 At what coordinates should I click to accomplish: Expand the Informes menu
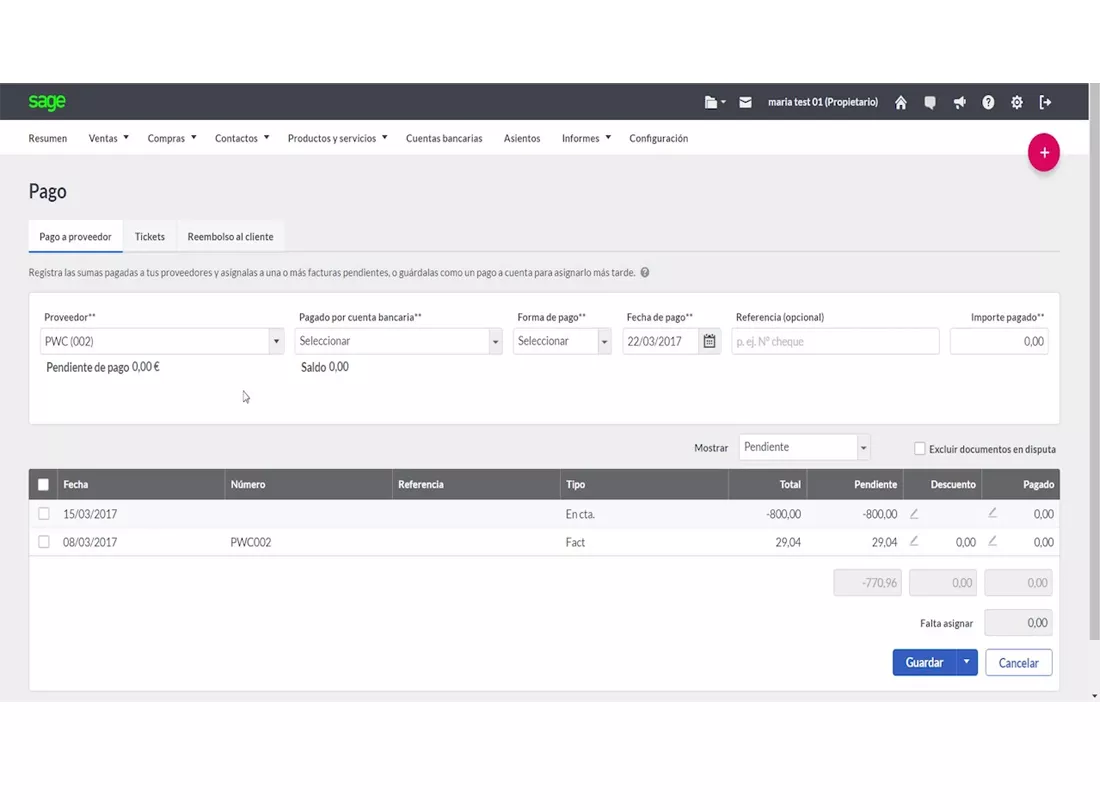[x=586, y=138]
